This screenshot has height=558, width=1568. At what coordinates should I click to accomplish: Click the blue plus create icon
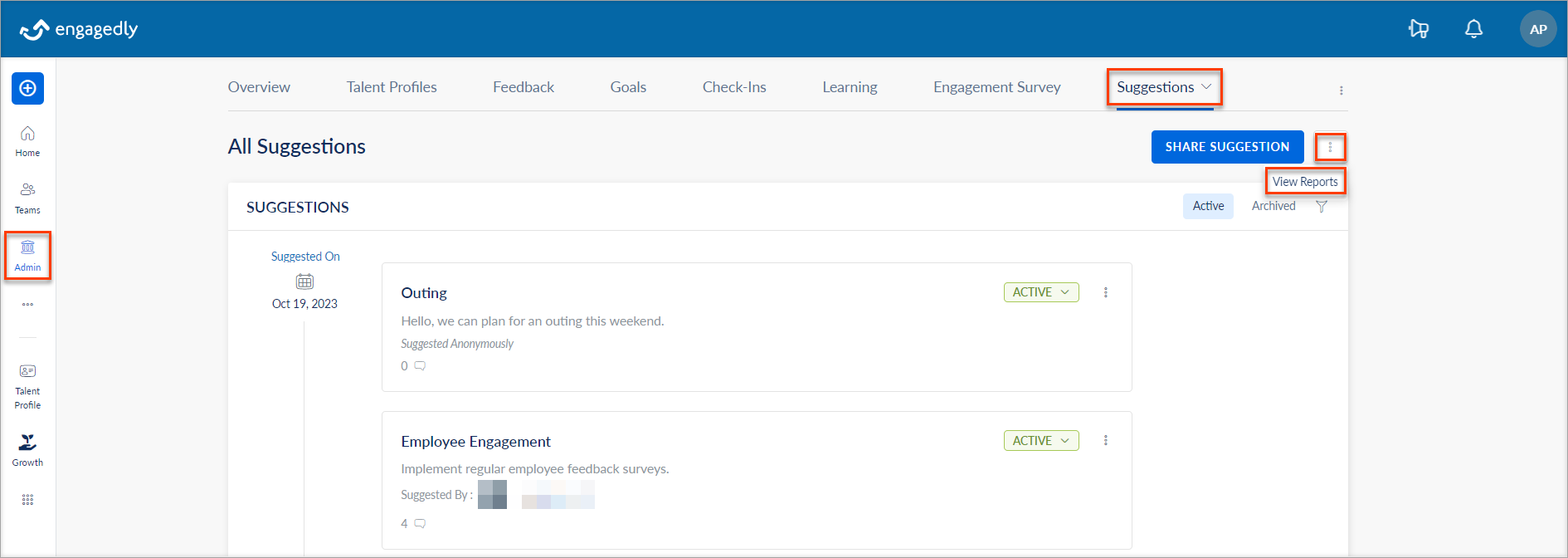27,88
